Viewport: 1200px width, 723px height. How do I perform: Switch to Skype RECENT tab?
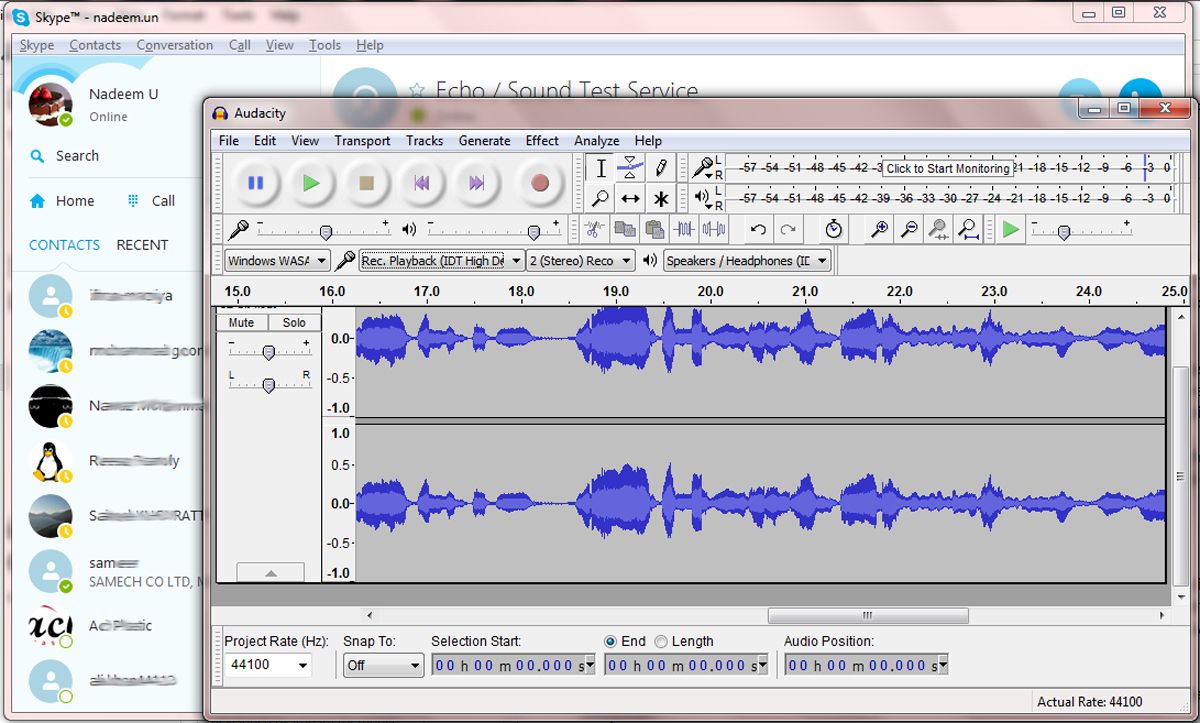pyautogui.click(x=142, y=245)
